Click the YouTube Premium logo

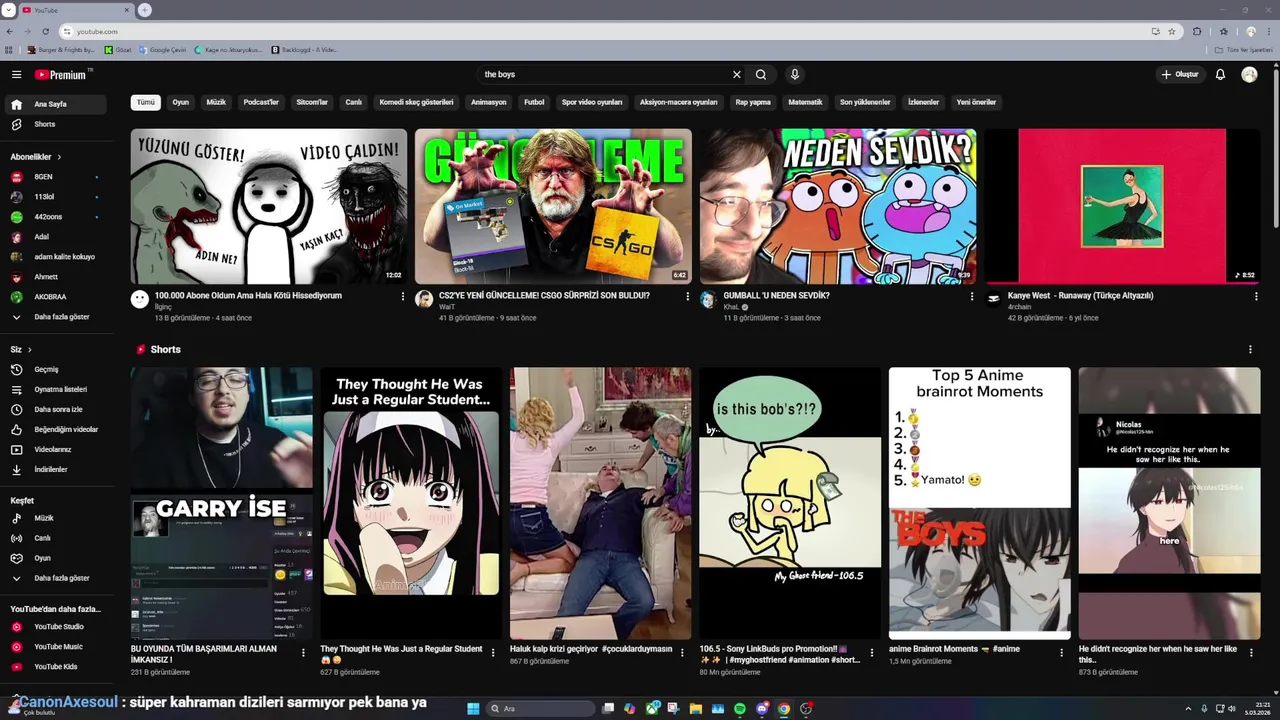coord(62,75)
